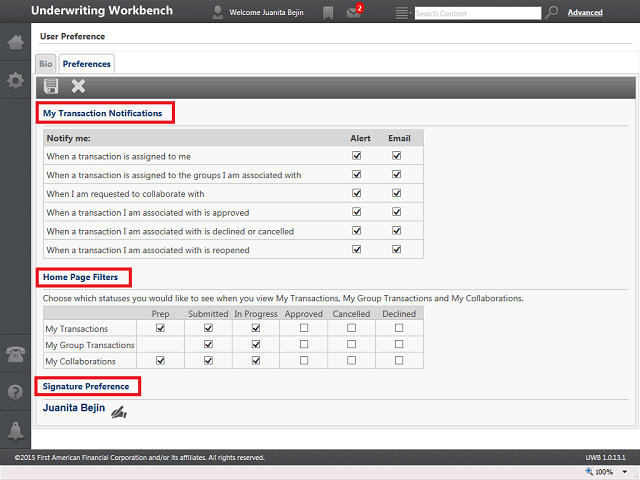Click the My Transaction Notifications heading

(x=102, y=113)
